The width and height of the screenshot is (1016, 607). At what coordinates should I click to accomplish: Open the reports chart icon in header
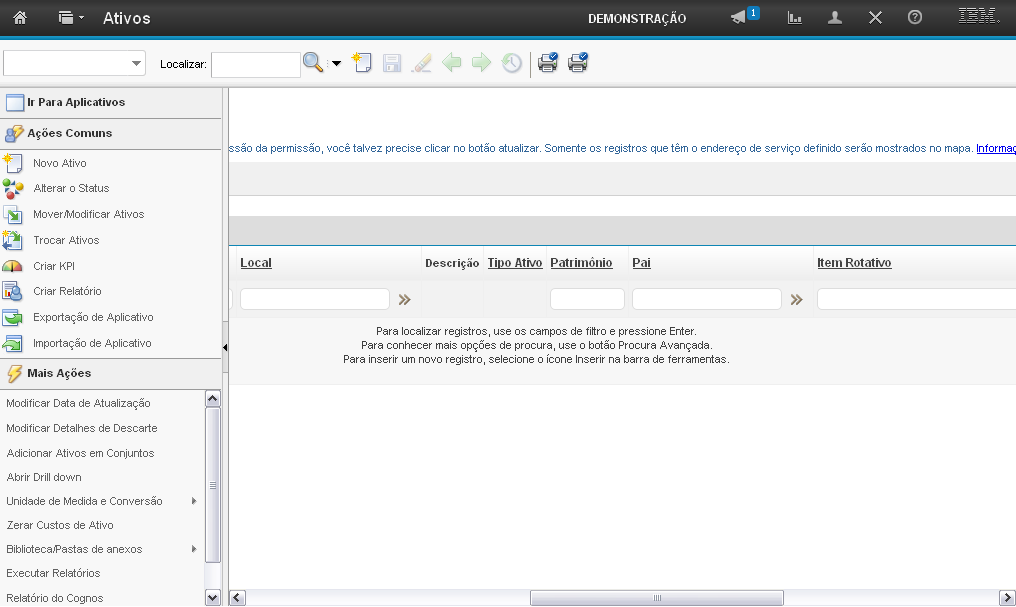[x=795, y=18]
